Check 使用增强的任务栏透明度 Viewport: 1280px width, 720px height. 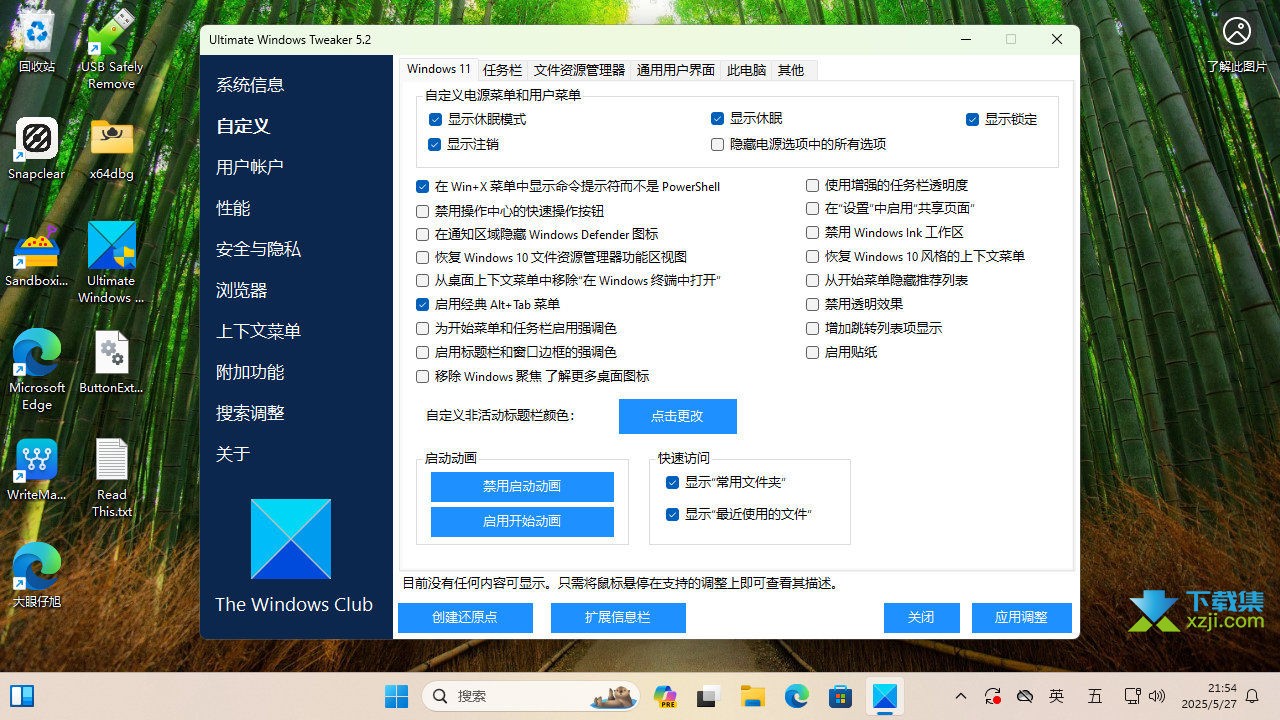(812, 185)
